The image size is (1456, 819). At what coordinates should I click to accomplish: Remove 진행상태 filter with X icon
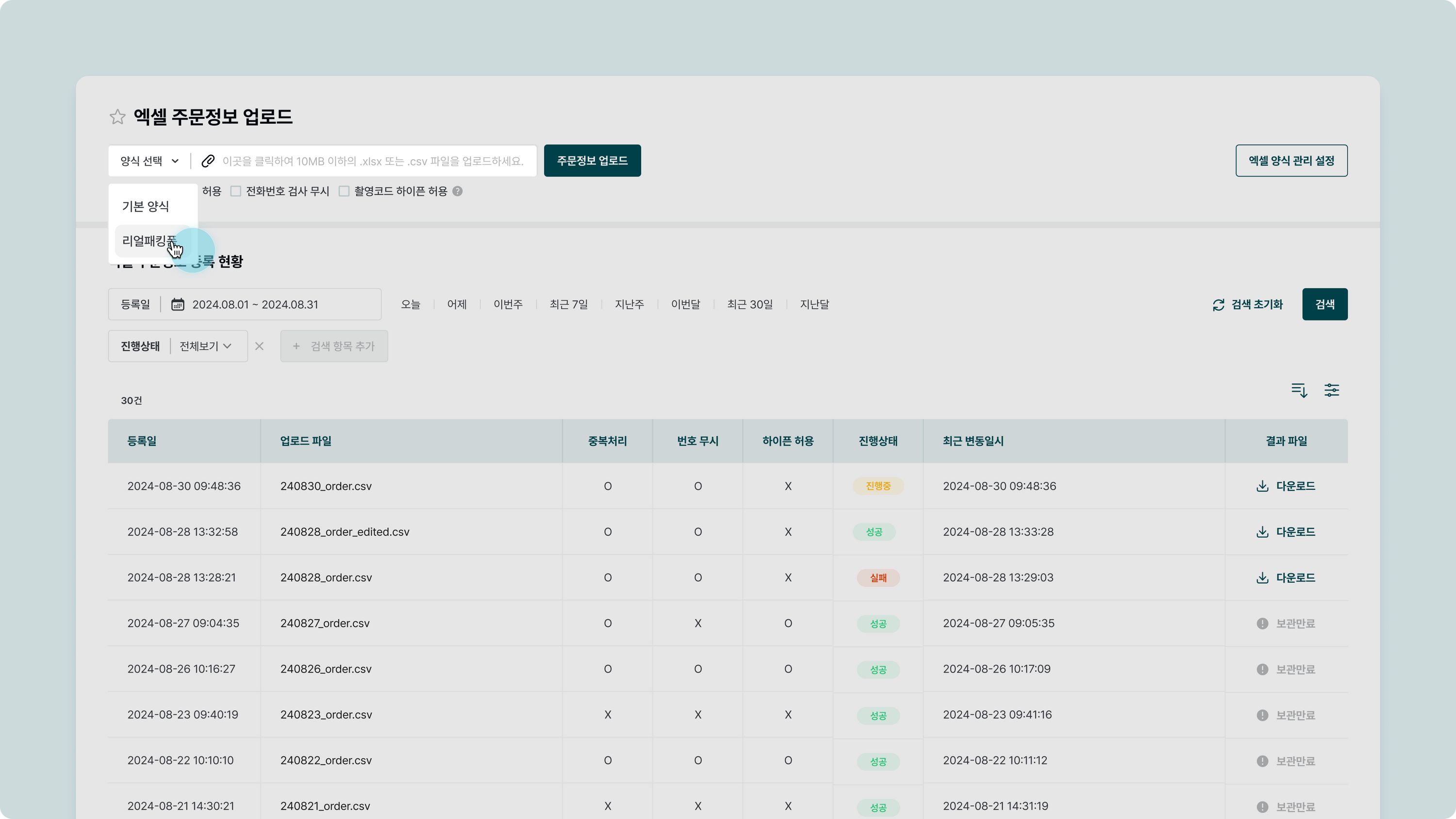click(x=260, y=346)
